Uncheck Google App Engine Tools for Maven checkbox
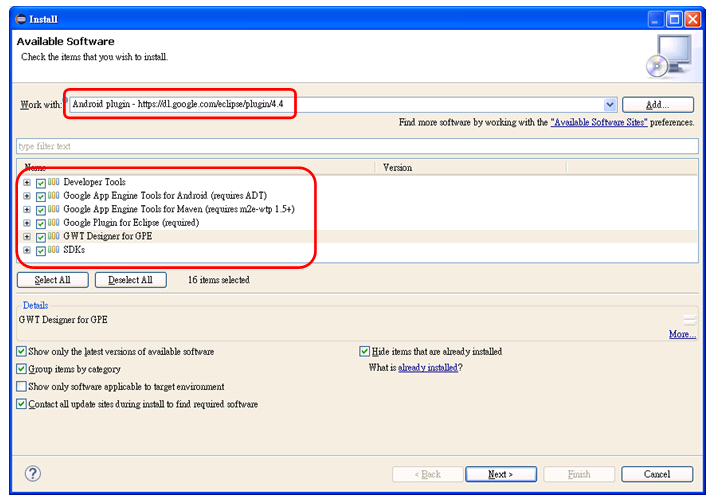716x501 pixels. [x=41, y=210]
